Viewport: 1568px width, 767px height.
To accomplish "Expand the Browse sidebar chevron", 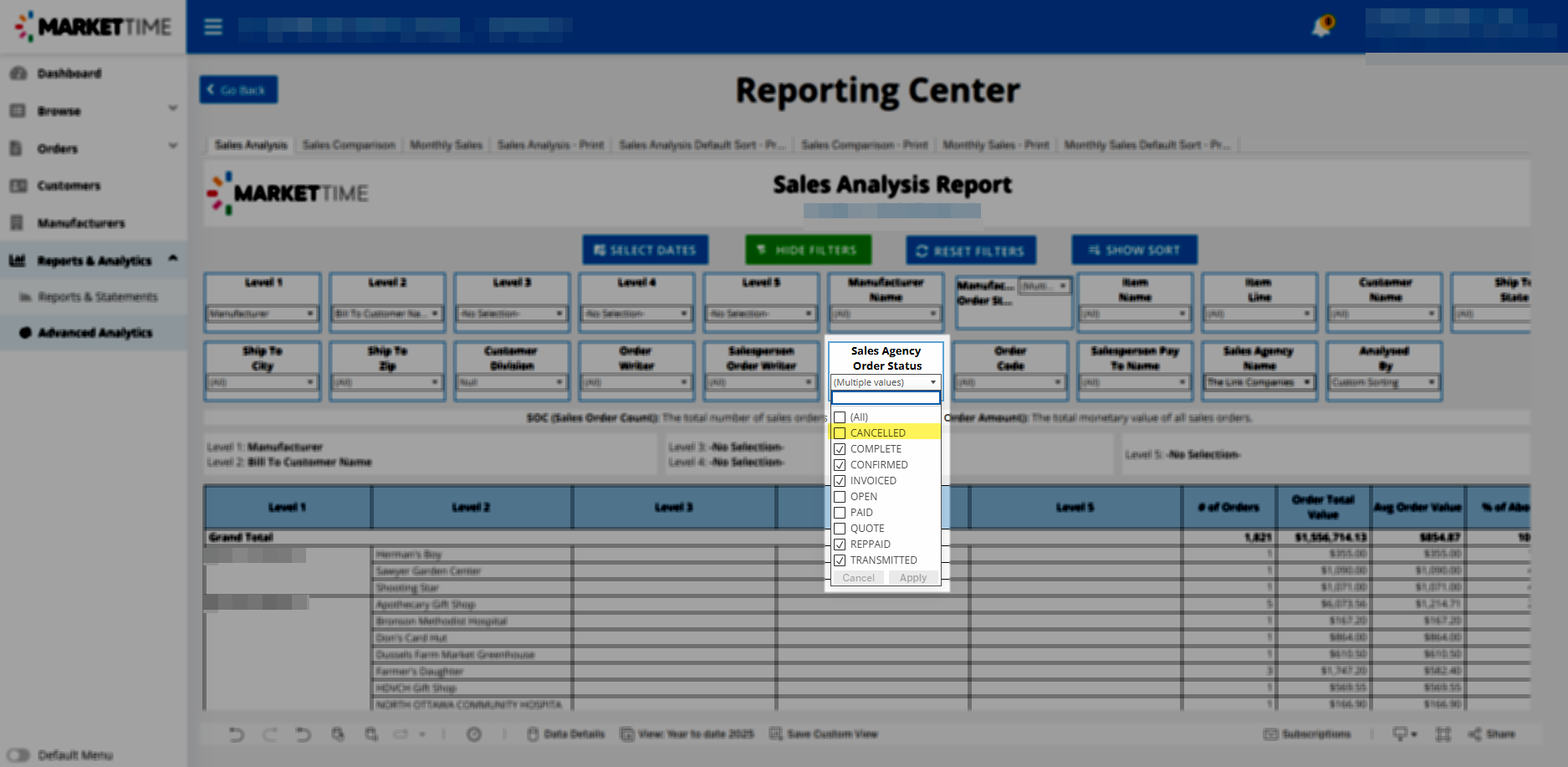I will click(x=173, y=108).
